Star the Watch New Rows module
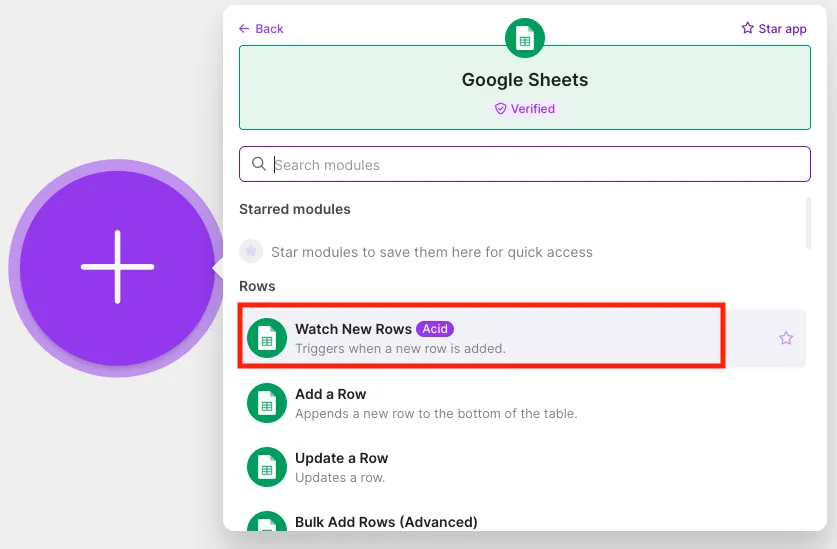 click(x=786, y=338)
